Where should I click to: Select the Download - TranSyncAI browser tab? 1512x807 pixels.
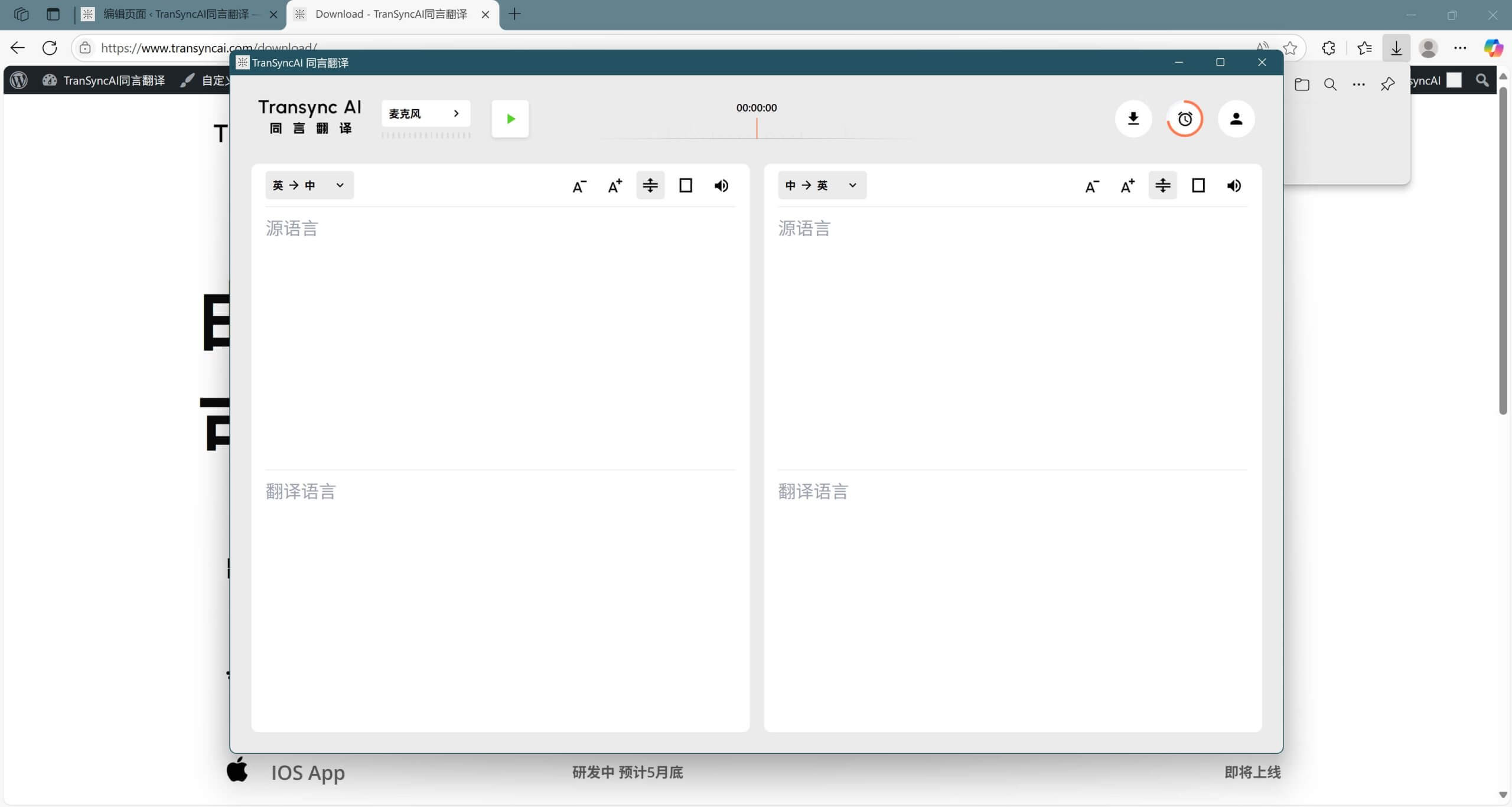(392, 14)
